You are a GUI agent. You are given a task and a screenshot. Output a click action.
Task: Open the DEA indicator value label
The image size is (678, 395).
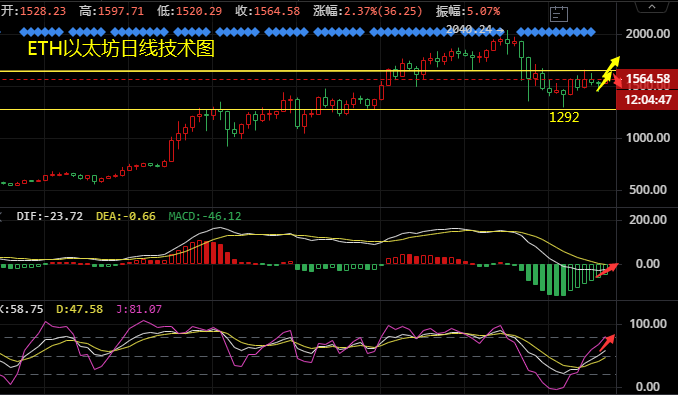coord(126,216)
